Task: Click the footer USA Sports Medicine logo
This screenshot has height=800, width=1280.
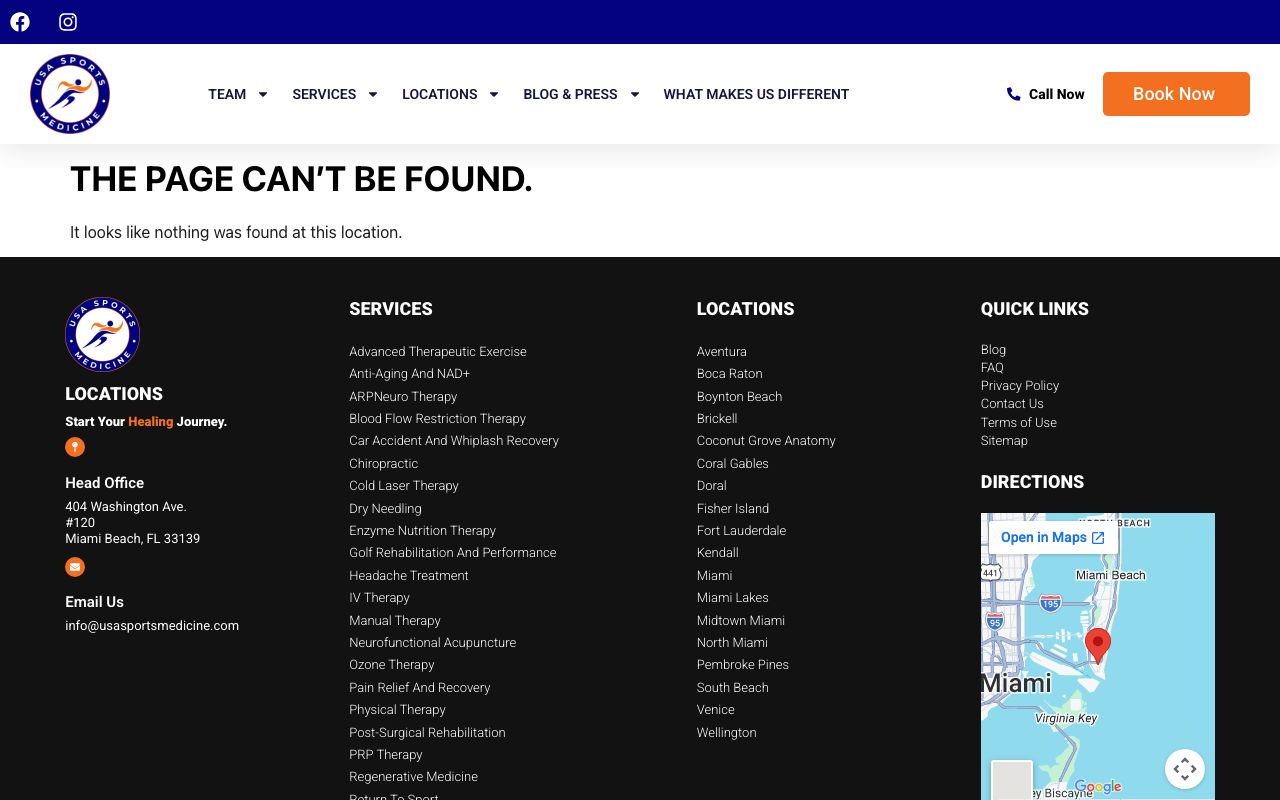Action: [102, 334]
